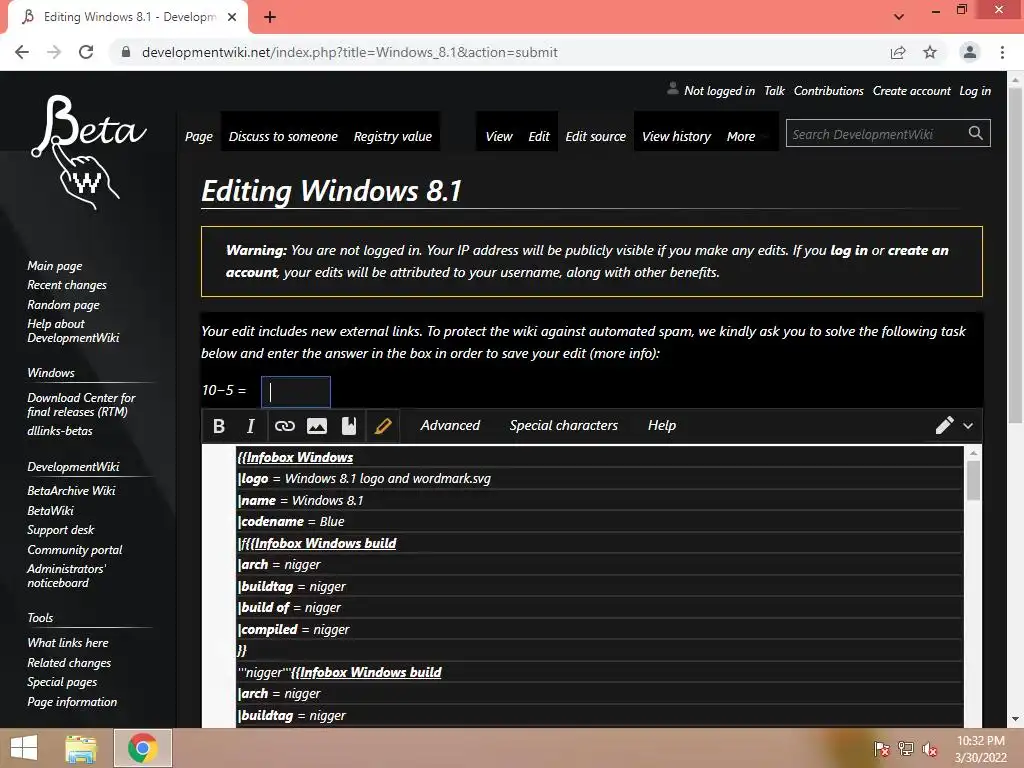
Task: Open What links here tool
Action: coord(68,643)
